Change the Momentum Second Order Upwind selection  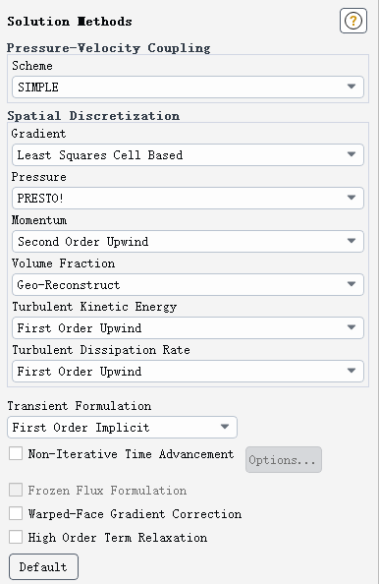[188, 241]
